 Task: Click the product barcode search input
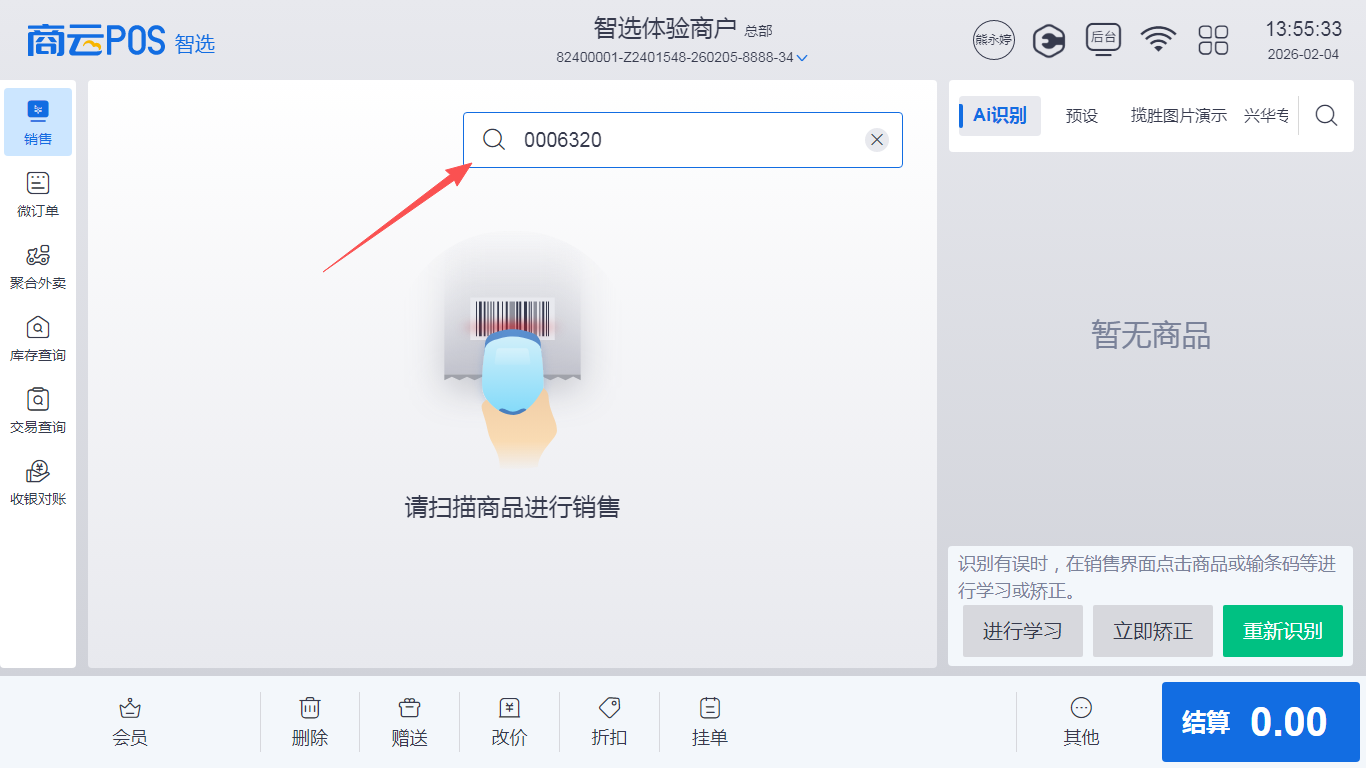pos(680,140)
